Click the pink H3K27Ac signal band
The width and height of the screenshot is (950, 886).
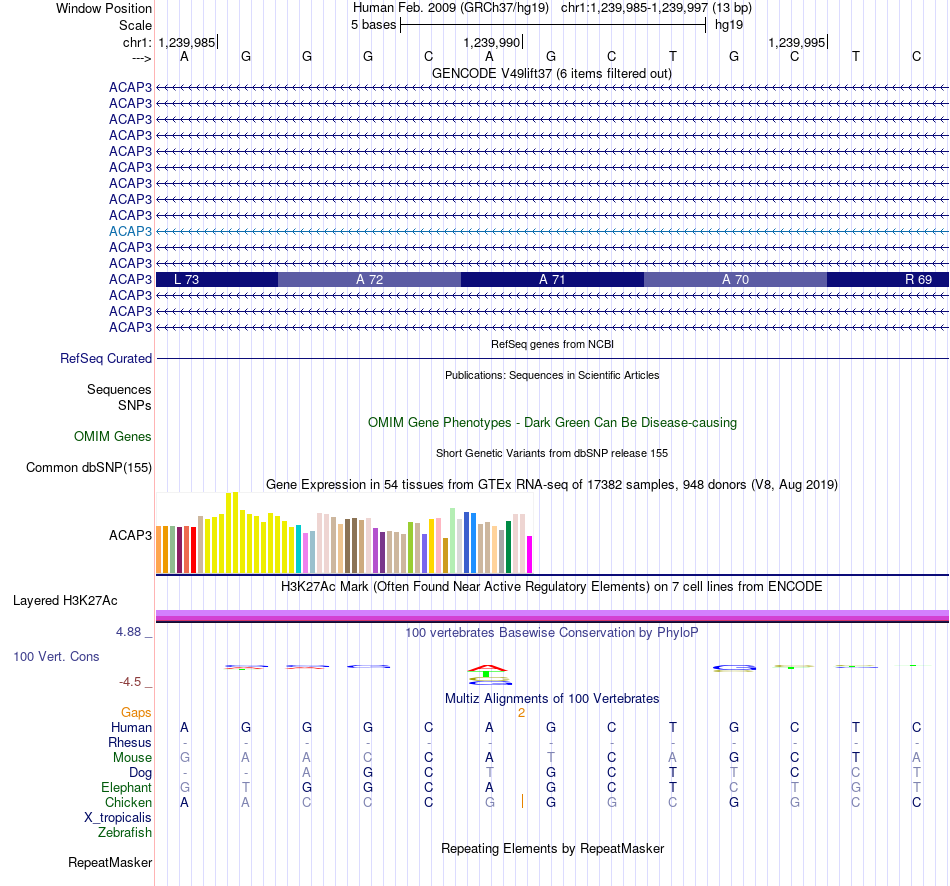pos(552,616)
